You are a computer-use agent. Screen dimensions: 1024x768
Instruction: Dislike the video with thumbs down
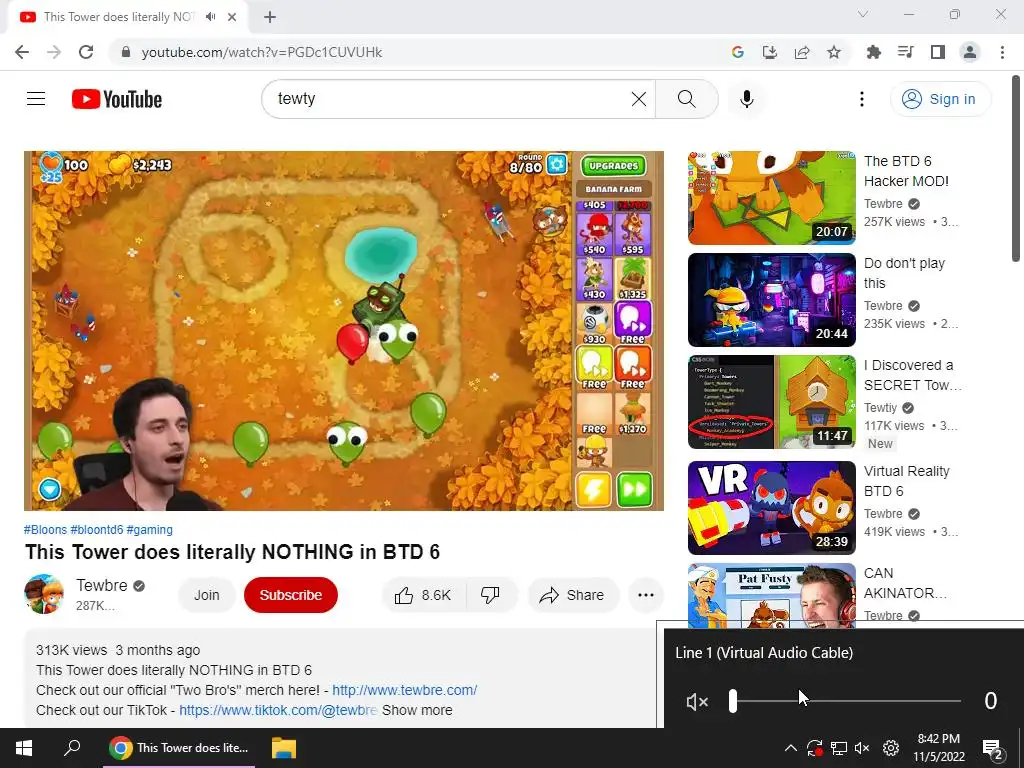(x=490, y=595)
